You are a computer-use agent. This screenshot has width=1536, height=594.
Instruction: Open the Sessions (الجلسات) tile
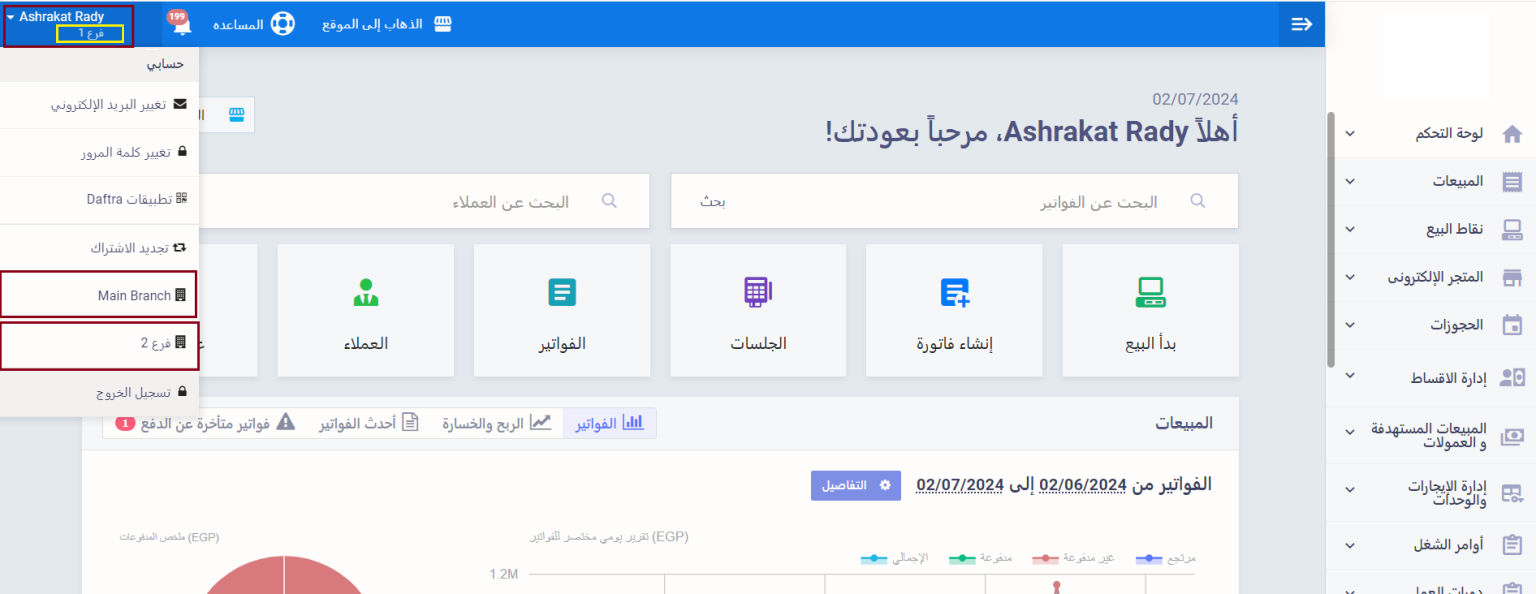point(758,310)
